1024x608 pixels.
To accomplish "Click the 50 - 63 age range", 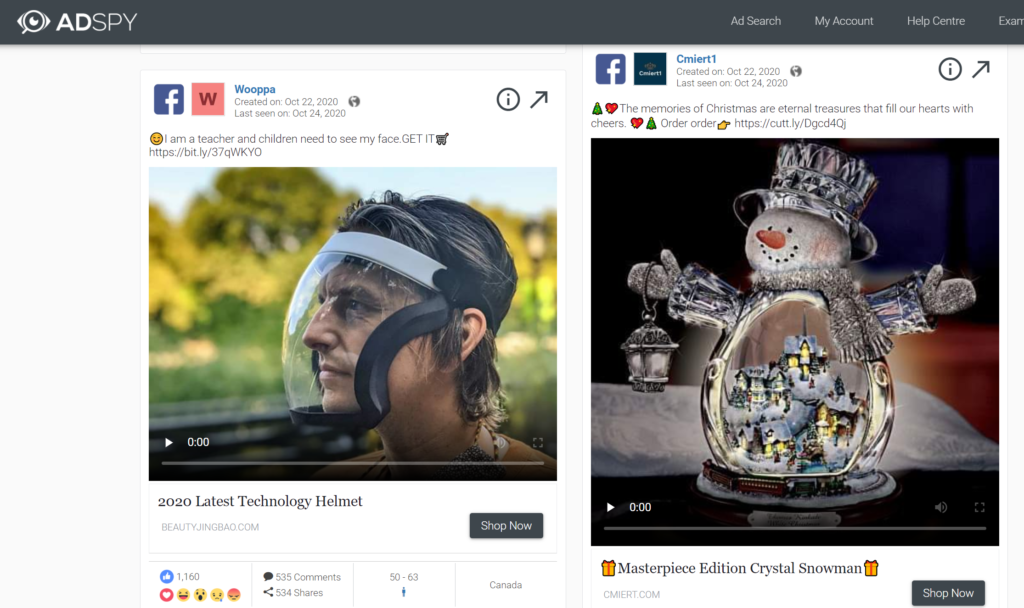I will (x=404, y=577).
